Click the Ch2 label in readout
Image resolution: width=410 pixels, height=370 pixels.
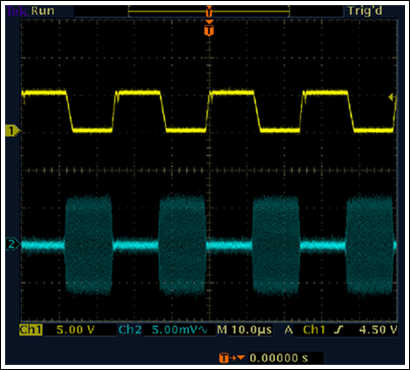tap(130, 330)
